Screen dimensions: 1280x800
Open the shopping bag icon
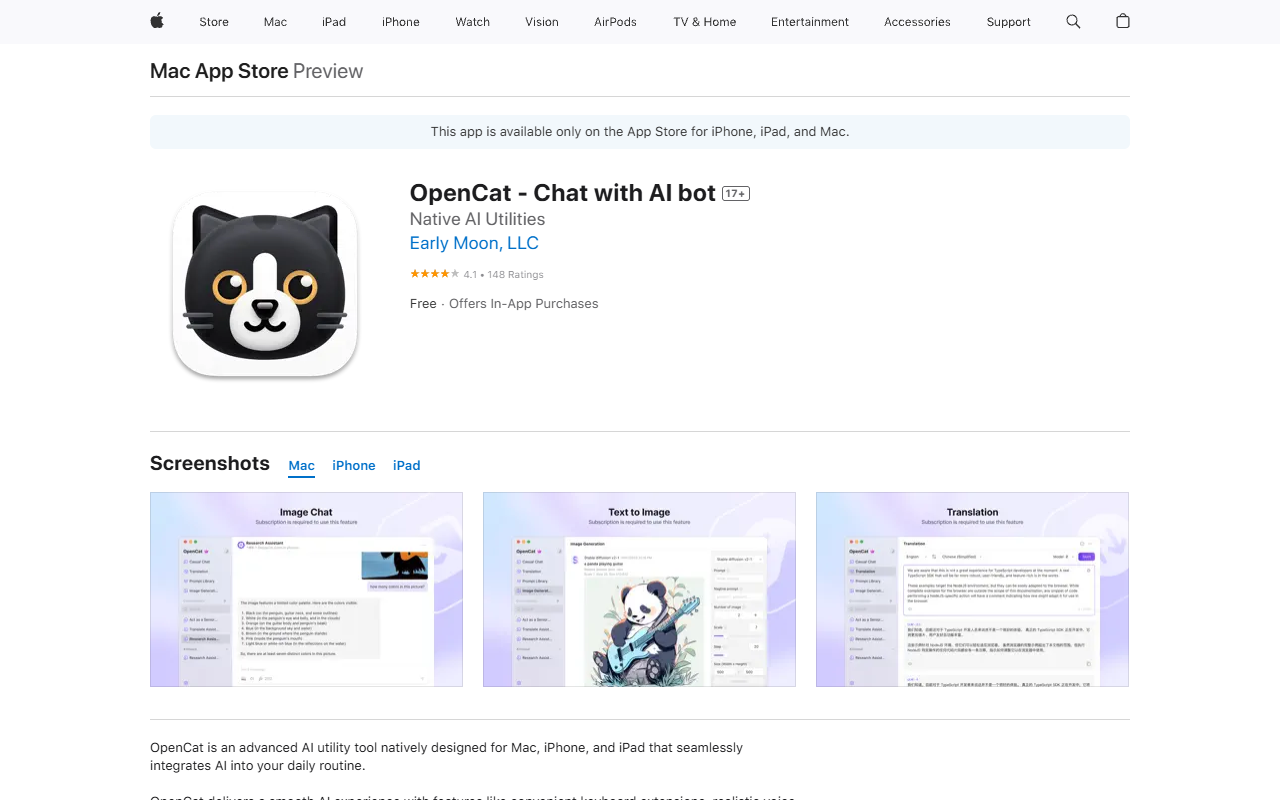click(1123, 21)
